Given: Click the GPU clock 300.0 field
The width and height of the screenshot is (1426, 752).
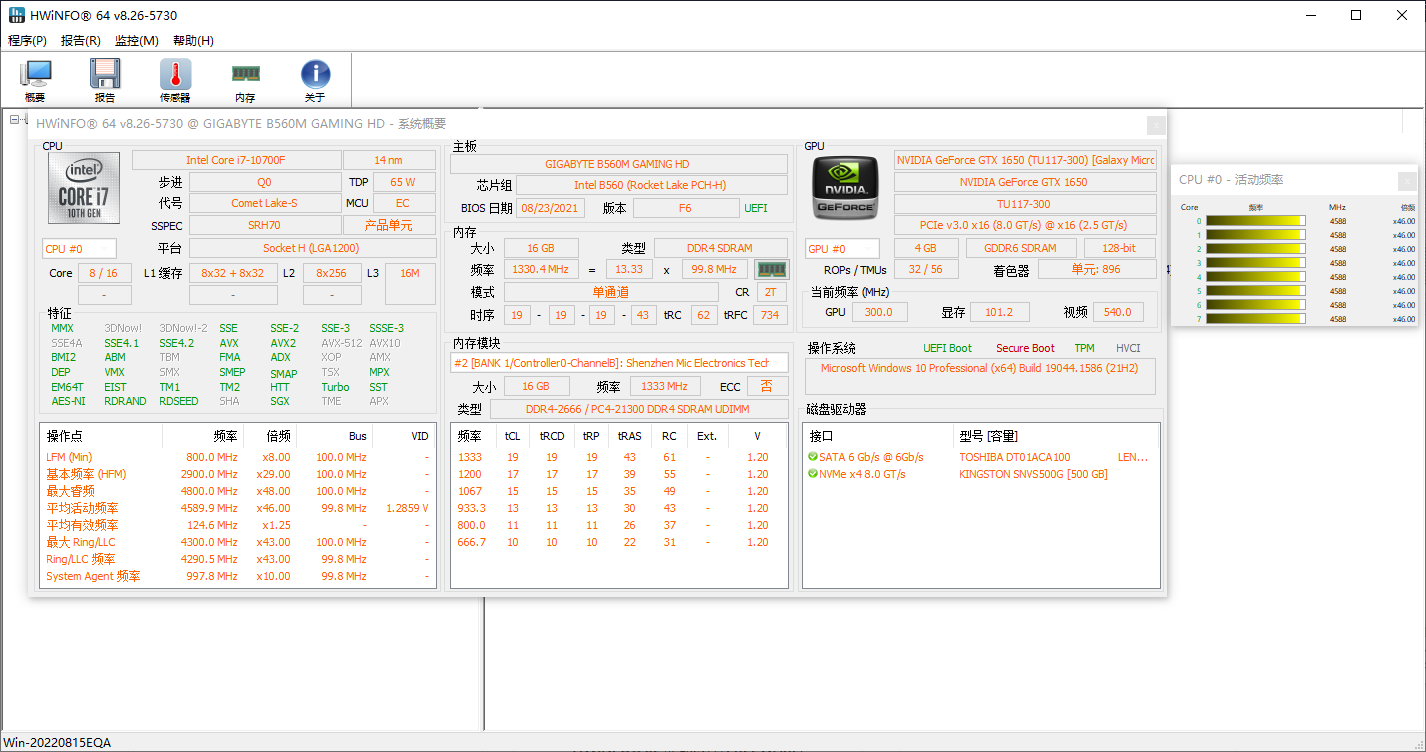Looking at the screenshot, I should [879, 312].
